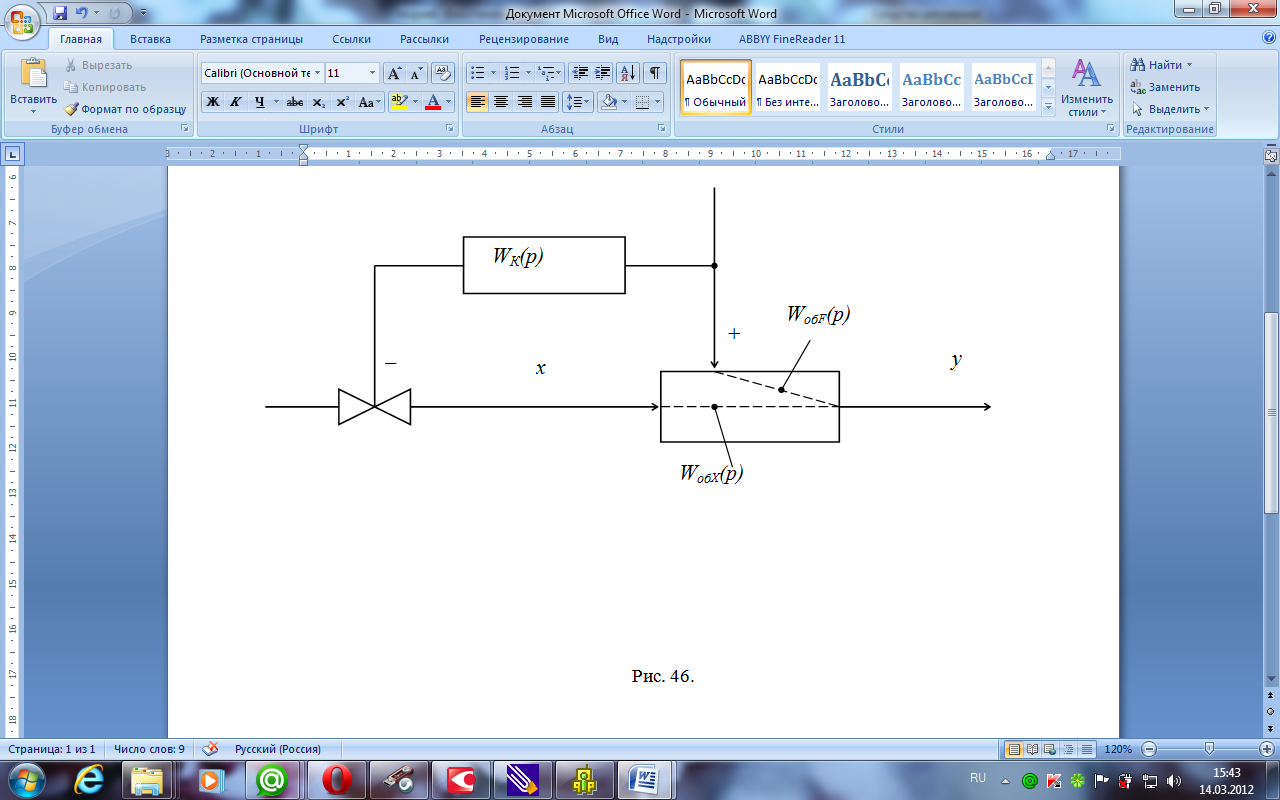Justify text alignment
1280x800 pixels.
[548, 102]
